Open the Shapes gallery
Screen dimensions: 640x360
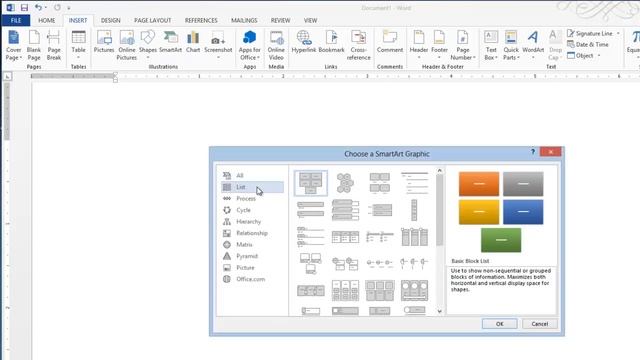point(148,45)
